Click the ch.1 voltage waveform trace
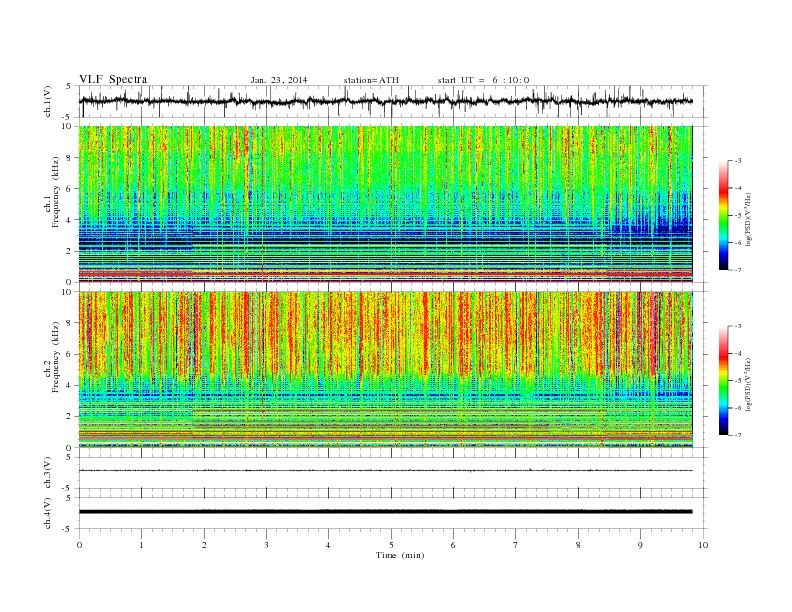The image size is (792, 612). (385, 101)
